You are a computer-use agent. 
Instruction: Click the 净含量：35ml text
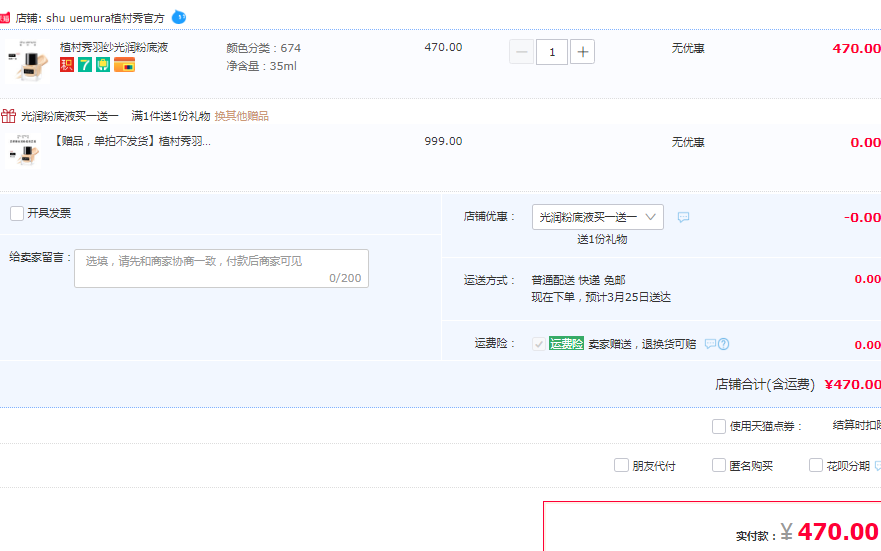point(261,66)
